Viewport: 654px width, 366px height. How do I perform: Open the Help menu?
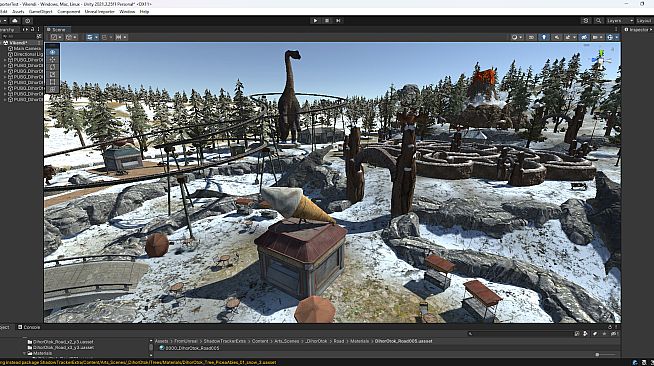click(144, 12)
